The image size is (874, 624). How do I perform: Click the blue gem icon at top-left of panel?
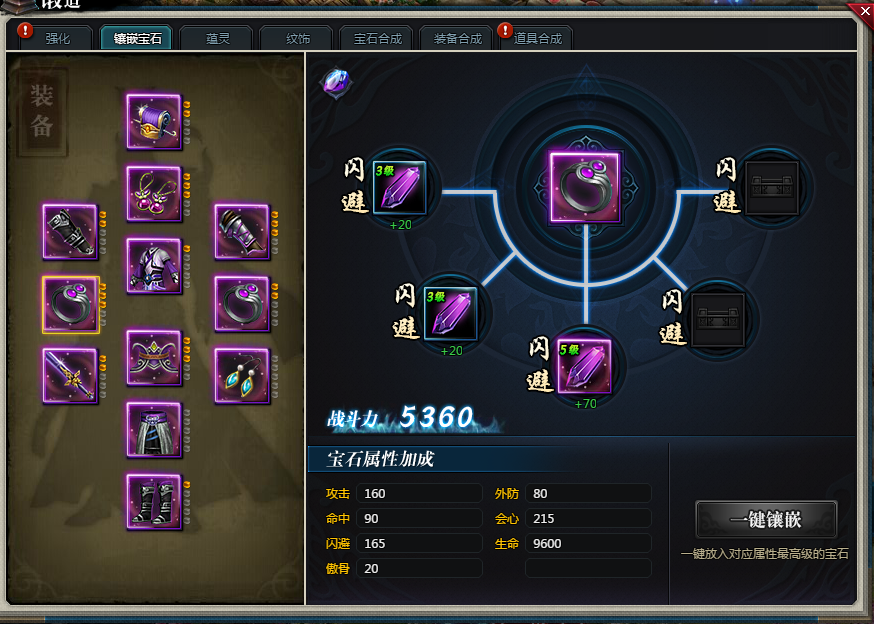click(x=337, y=83)
